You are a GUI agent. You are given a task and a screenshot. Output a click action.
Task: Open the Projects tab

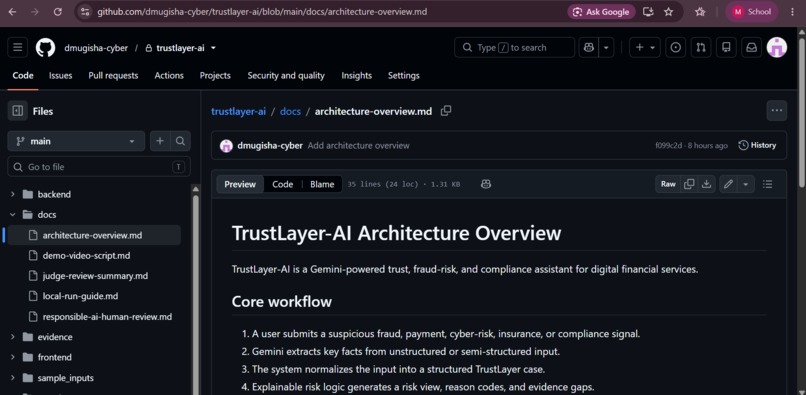click(x=215, y=76)
